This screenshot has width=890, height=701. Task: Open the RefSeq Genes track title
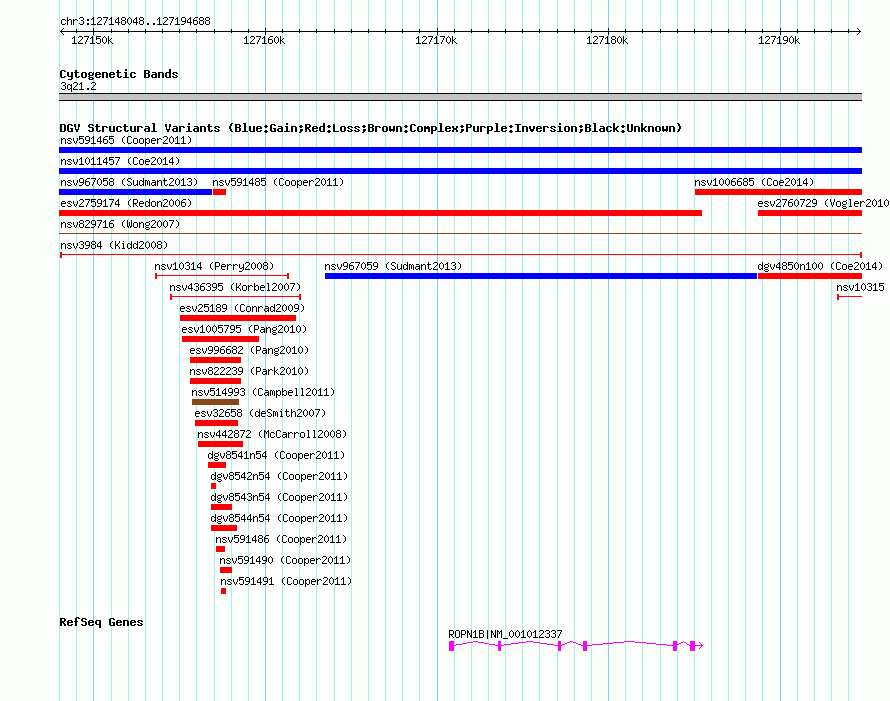coord(101,622)
